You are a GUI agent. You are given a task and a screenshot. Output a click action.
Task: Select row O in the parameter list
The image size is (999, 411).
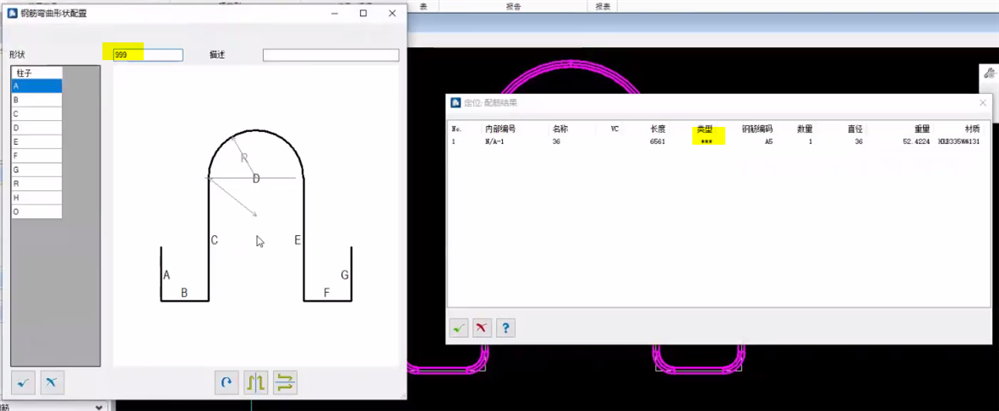point(37,212)
